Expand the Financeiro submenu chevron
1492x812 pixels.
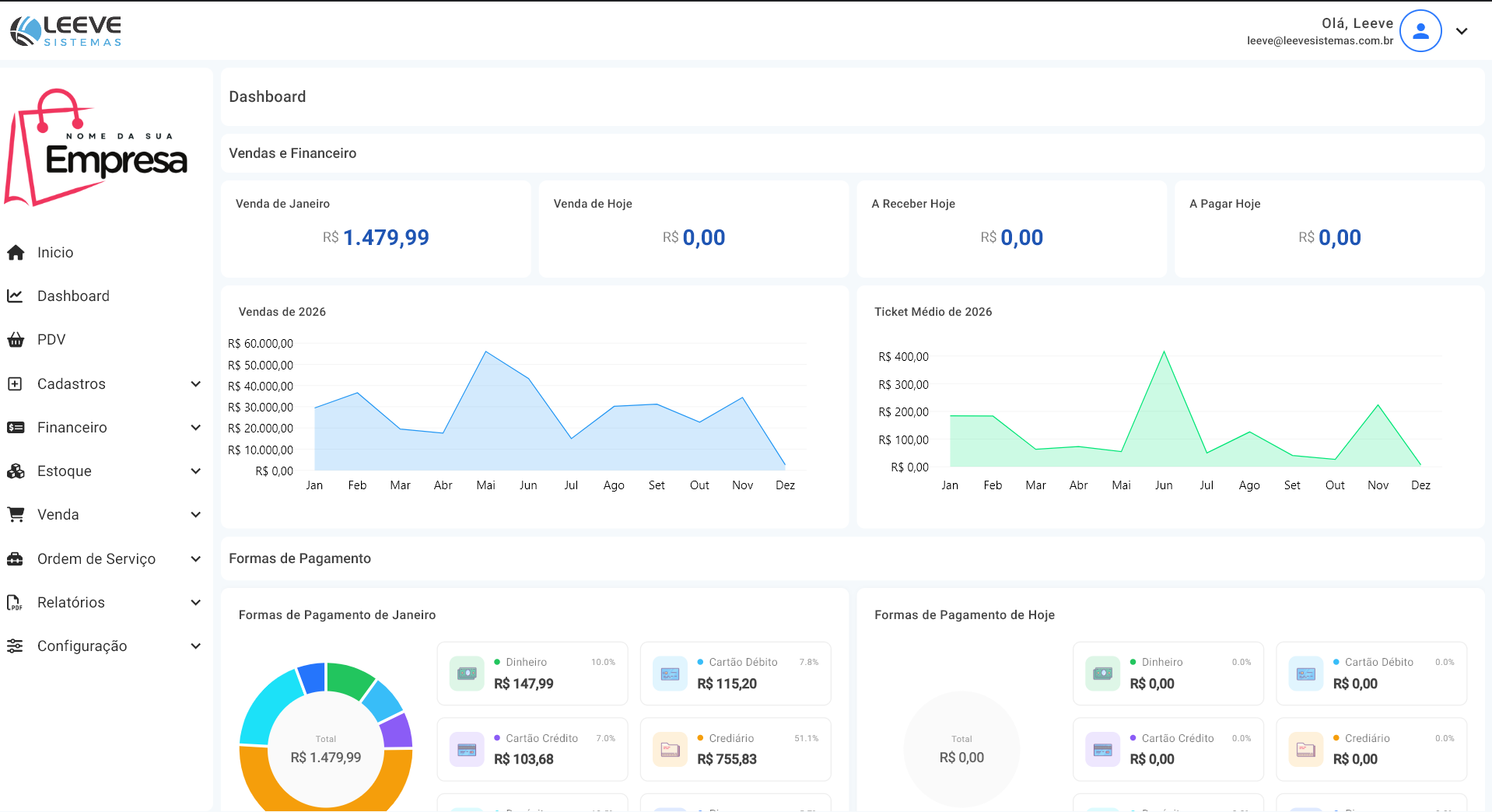click(x=196, y=428)
